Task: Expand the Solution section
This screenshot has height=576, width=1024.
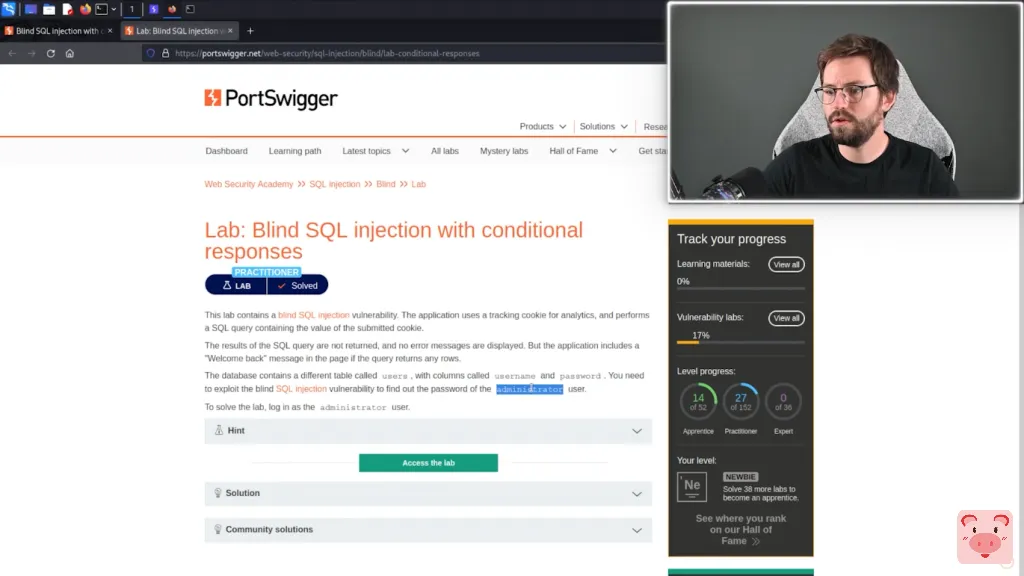Action: (x=428, y=493)
